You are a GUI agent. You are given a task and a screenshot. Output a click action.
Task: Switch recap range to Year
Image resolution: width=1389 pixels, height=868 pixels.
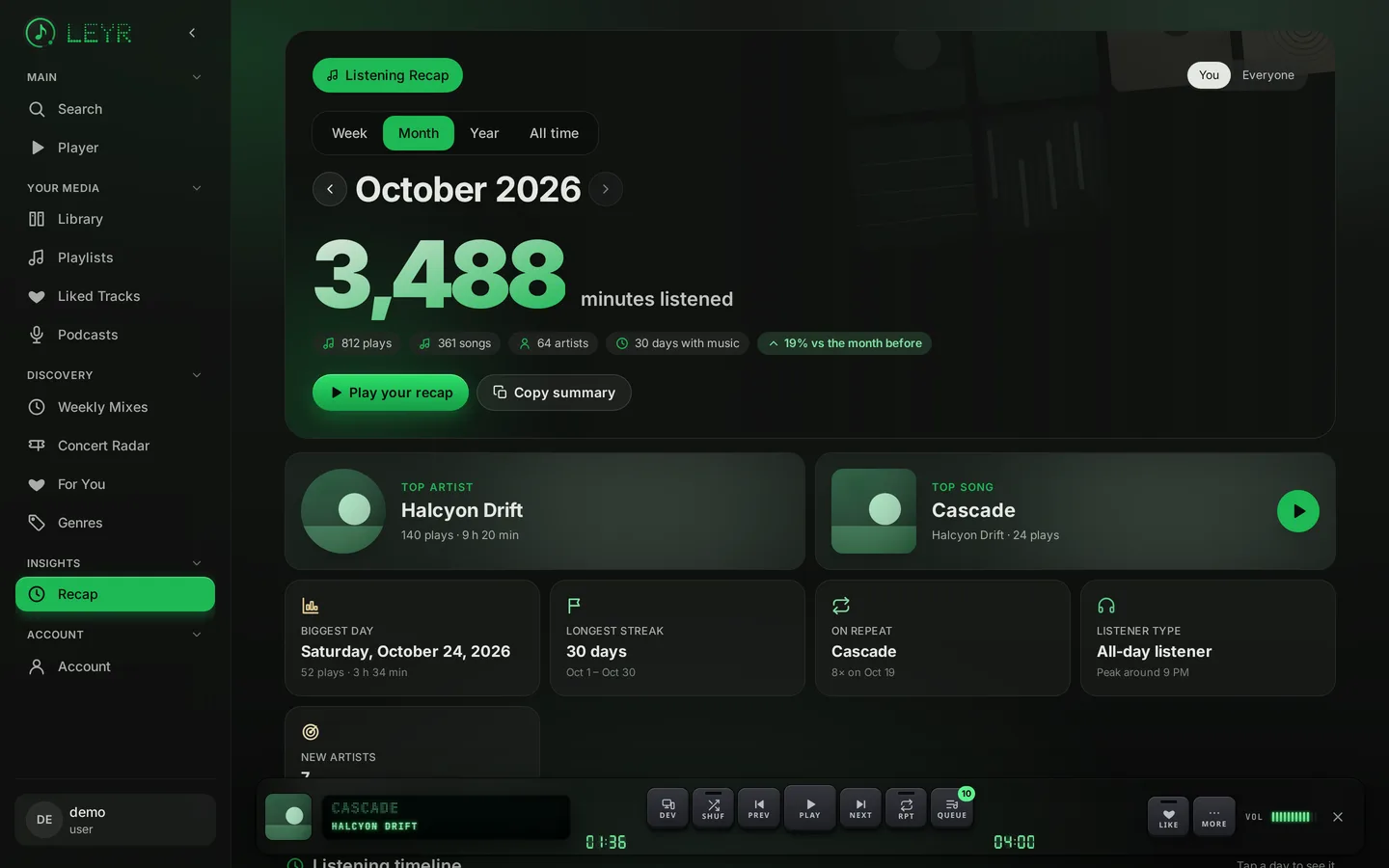point(484,133)
